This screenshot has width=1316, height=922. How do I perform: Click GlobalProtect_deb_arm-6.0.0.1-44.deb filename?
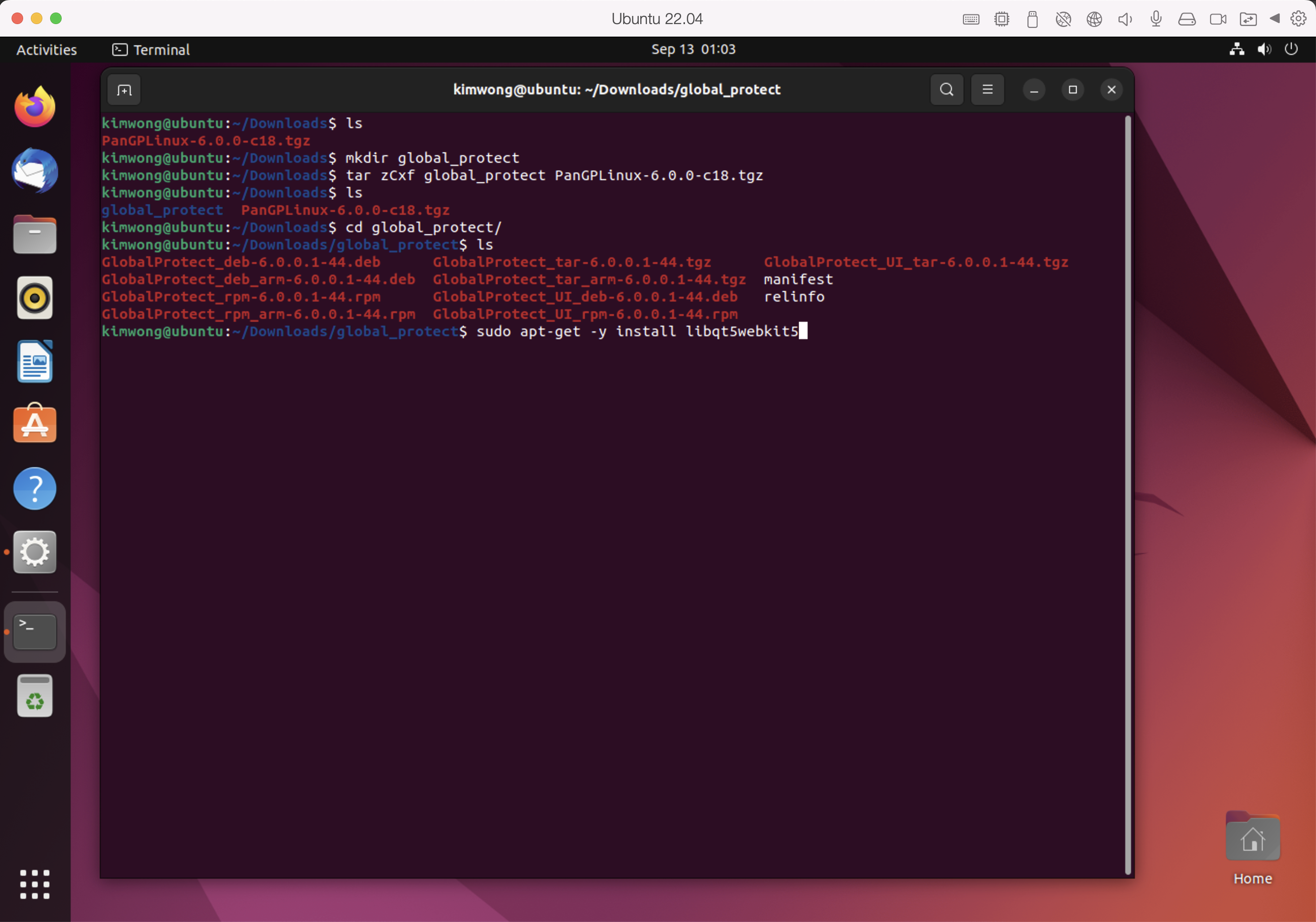point(258,280)
